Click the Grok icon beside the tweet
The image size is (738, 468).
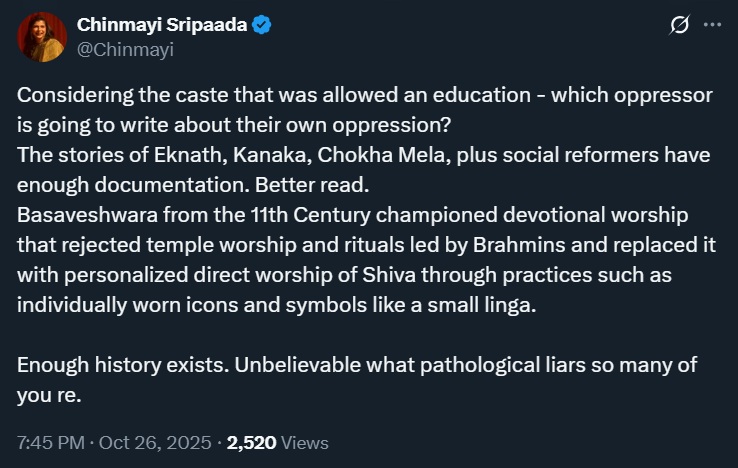coord(680,26)
